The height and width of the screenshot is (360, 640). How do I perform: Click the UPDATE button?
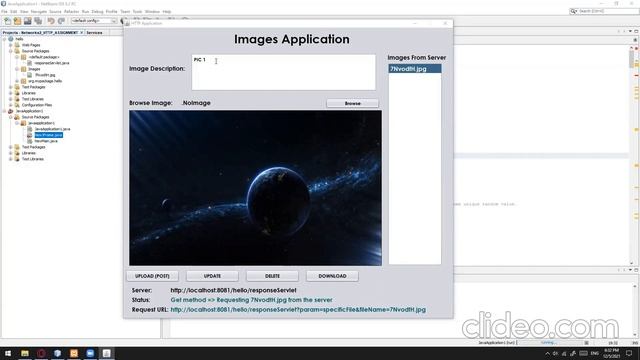pos(212,276)
